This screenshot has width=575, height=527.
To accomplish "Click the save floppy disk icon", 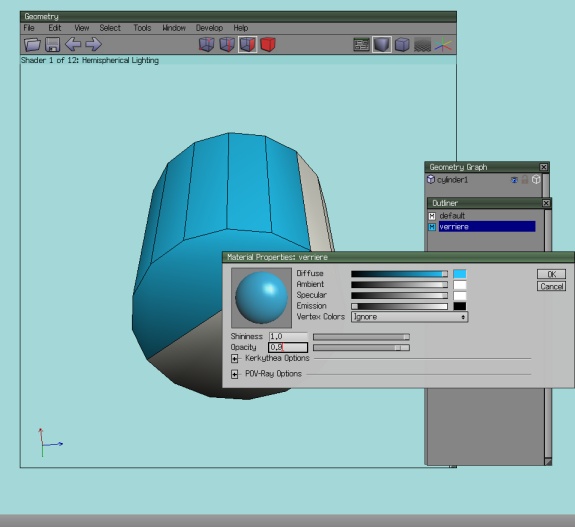I will [x=52, y=44].
